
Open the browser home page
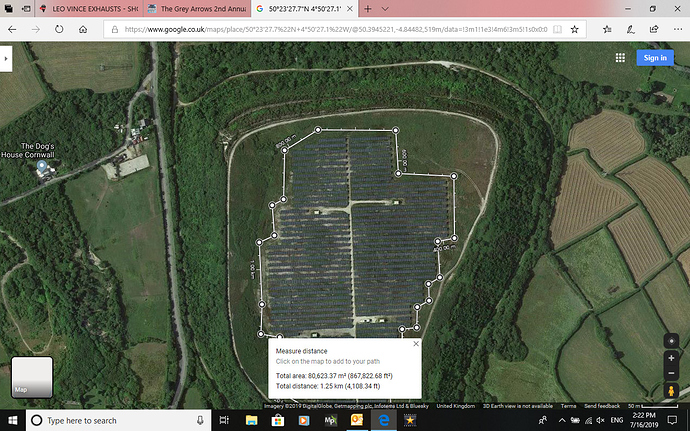pyautogui.click(x=83, y=29)
